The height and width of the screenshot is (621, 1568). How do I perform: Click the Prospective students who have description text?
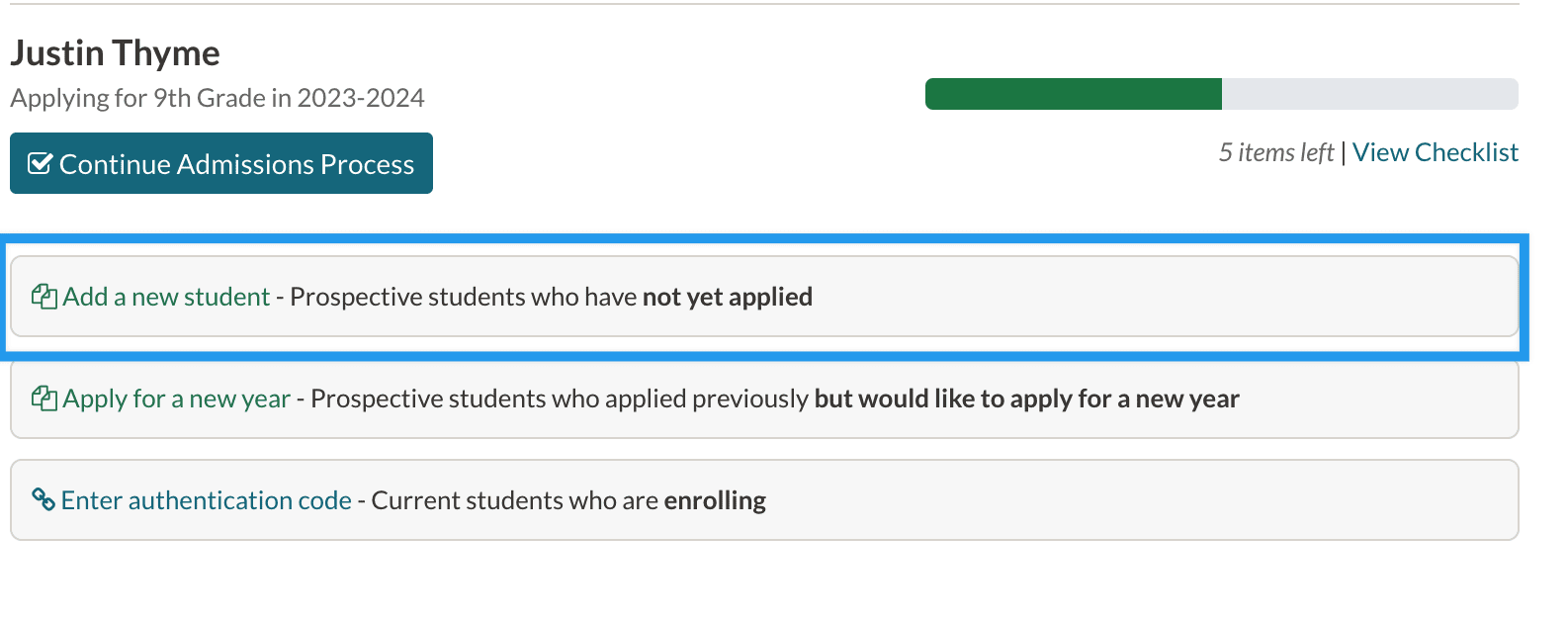pyautogui.click(x=463, y=297)
